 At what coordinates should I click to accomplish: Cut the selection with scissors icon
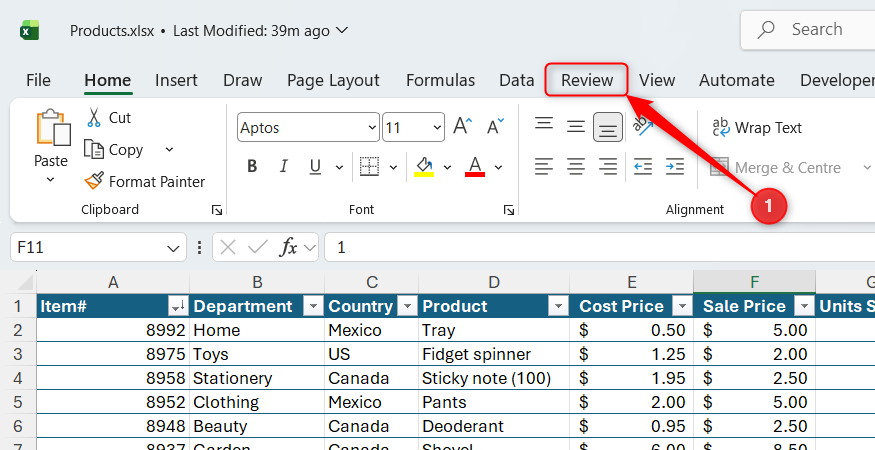[94, 118]
